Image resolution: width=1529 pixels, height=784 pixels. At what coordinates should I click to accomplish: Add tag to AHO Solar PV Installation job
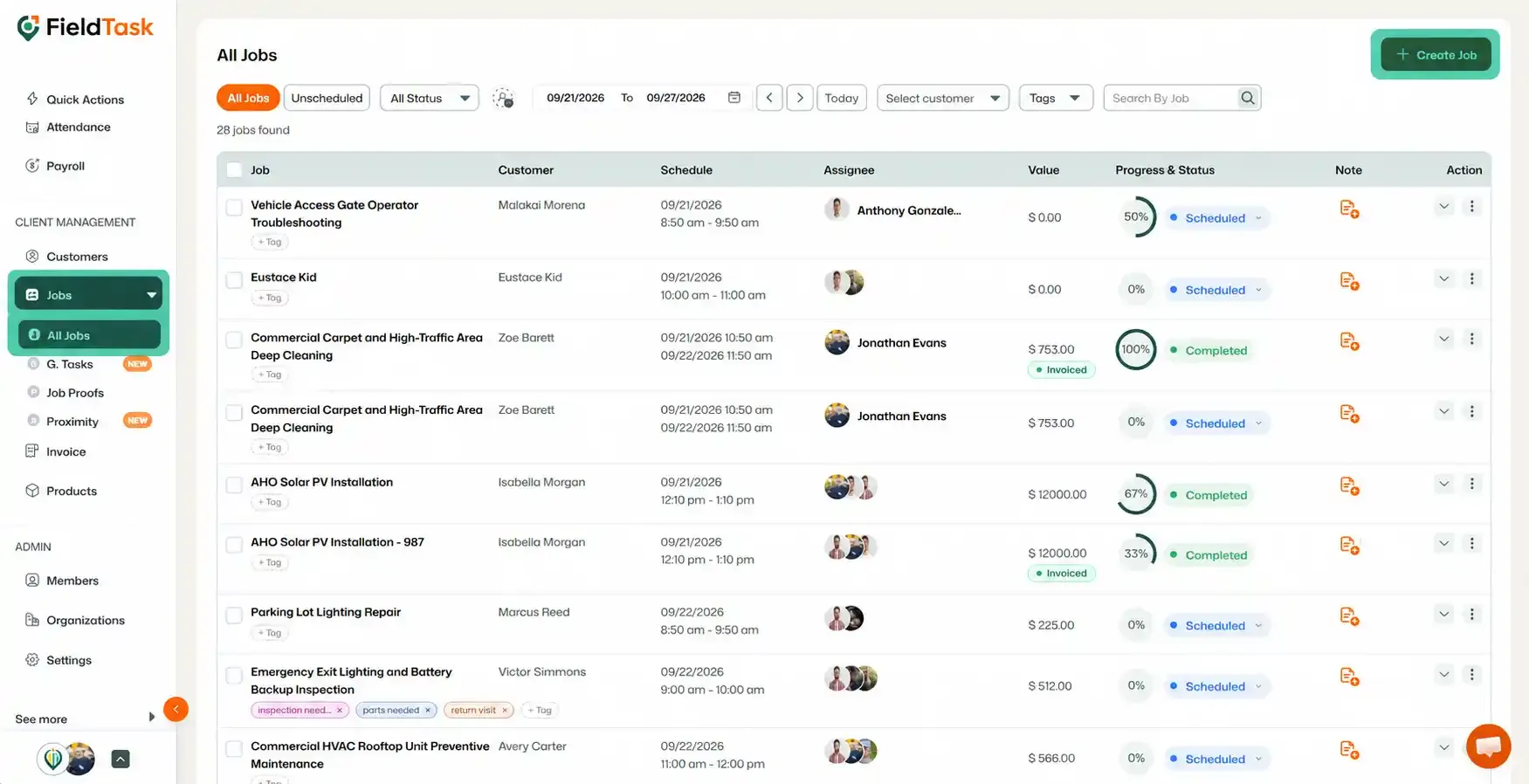point(270,502)
